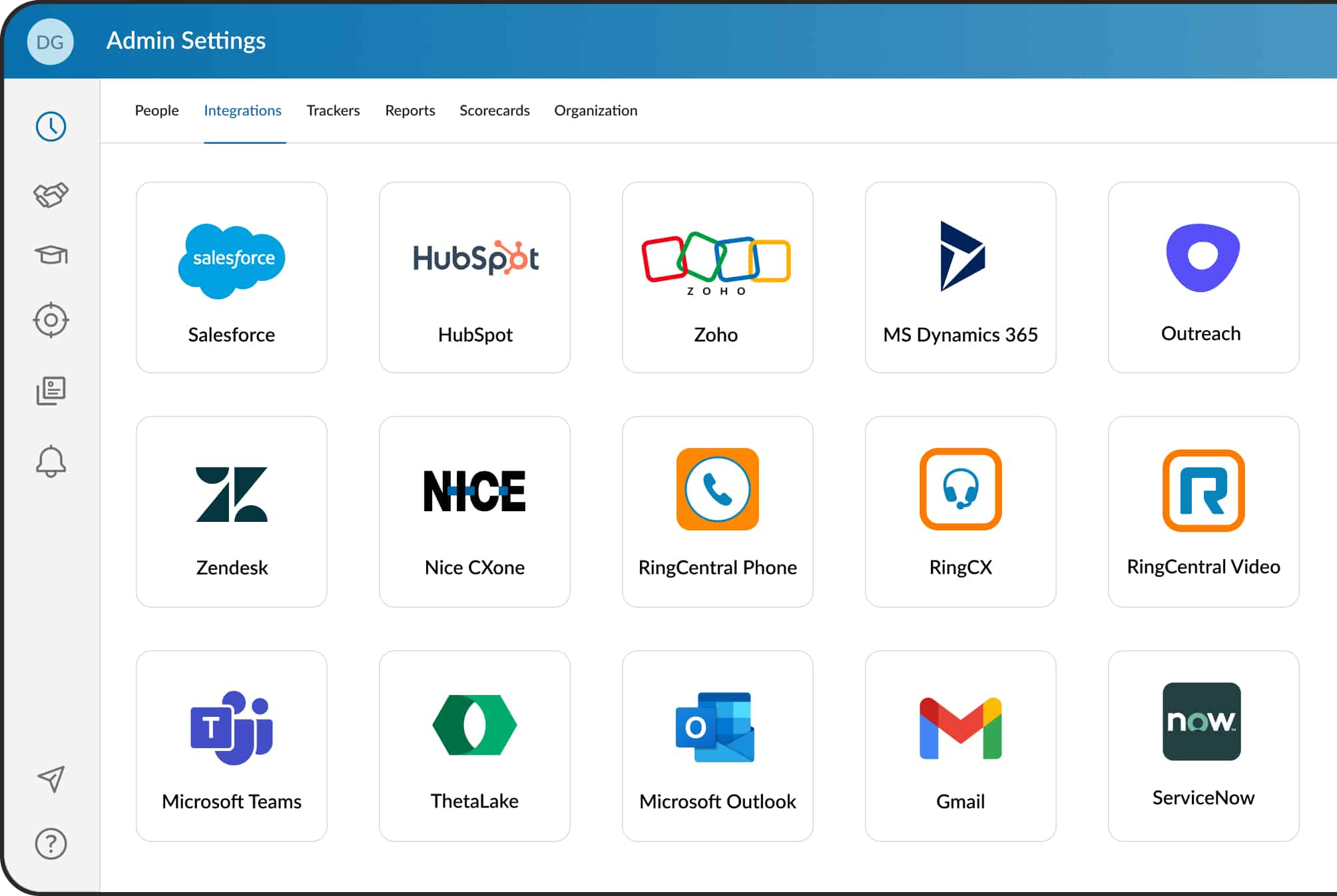Open the help question mark icon
Screen dimensions: 1337x896
51,843
